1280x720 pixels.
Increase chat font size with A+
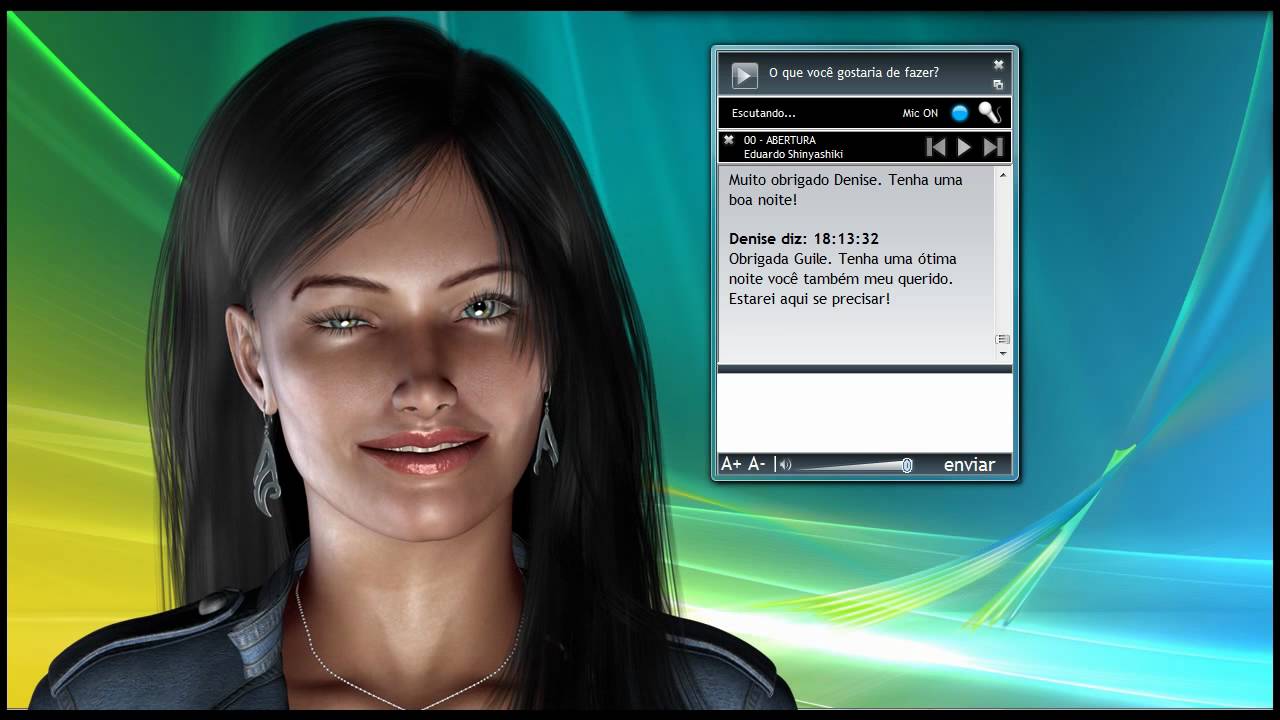tap(731, 464)
